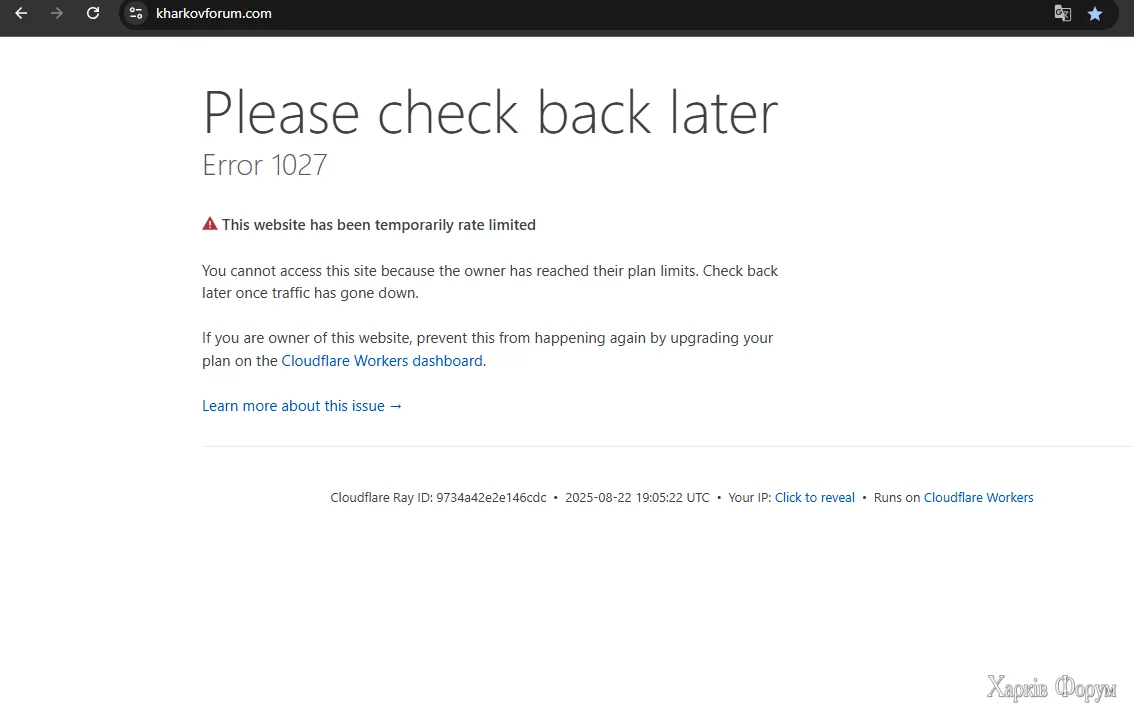1134x713 pixels.
Task: Click the rate limited warning text
Action: [x=379, y=225]
